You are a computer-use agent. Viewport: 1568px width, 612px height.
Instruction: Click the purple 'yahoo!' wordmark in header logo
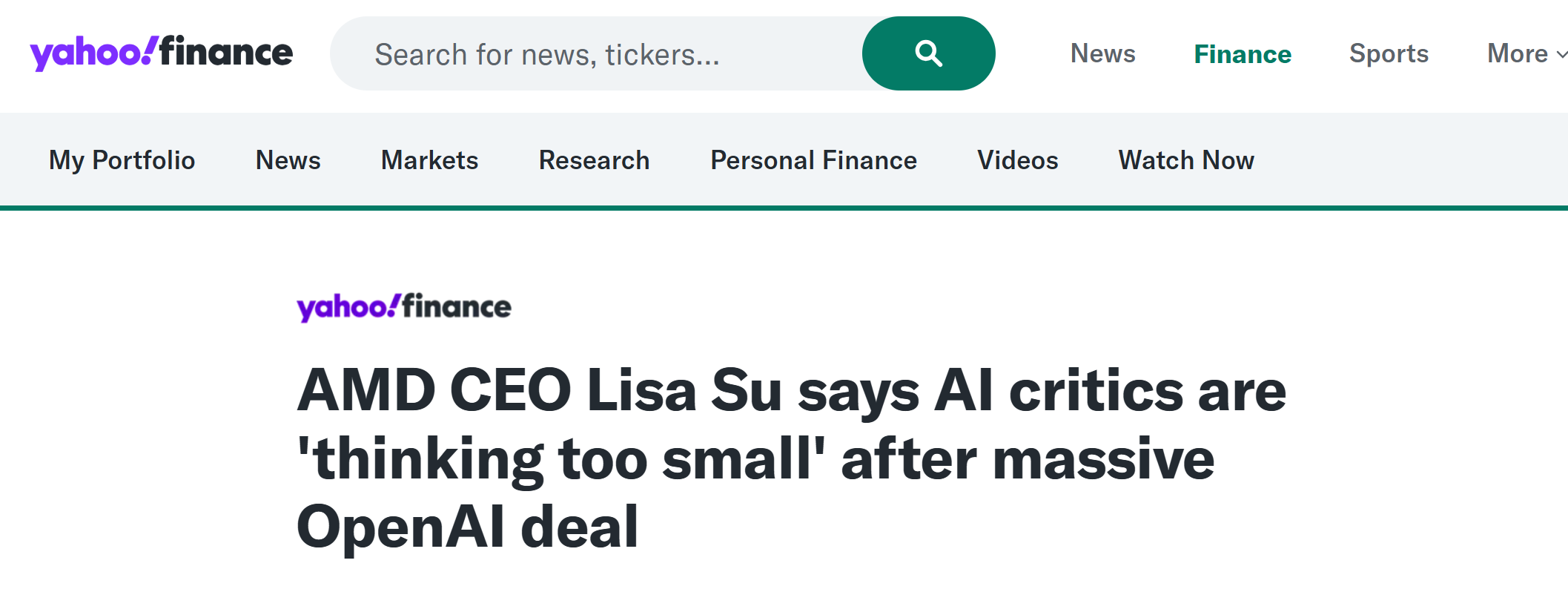pos(93,53)
